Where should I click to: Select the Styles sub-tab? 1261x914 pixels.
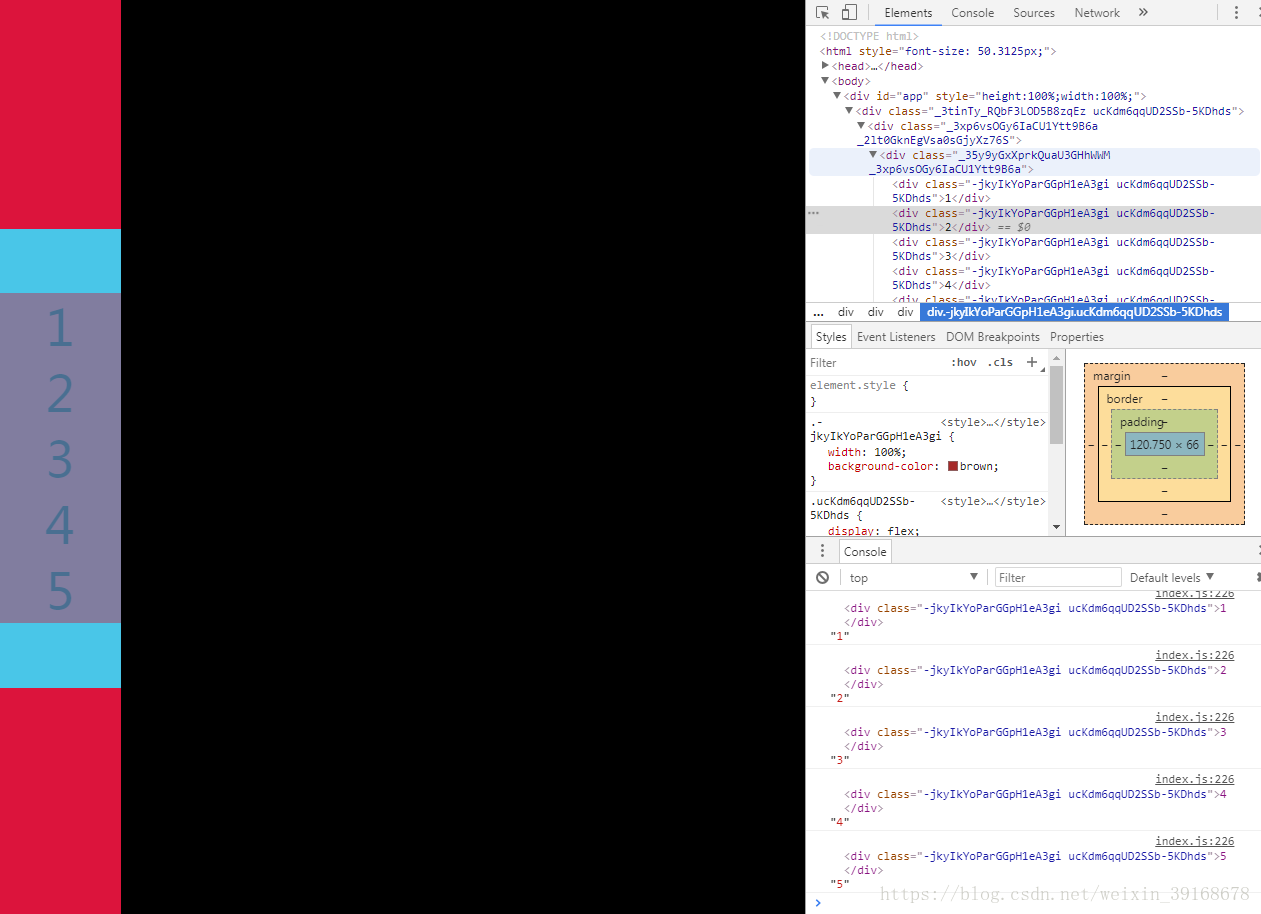click(x=830, y=337)
